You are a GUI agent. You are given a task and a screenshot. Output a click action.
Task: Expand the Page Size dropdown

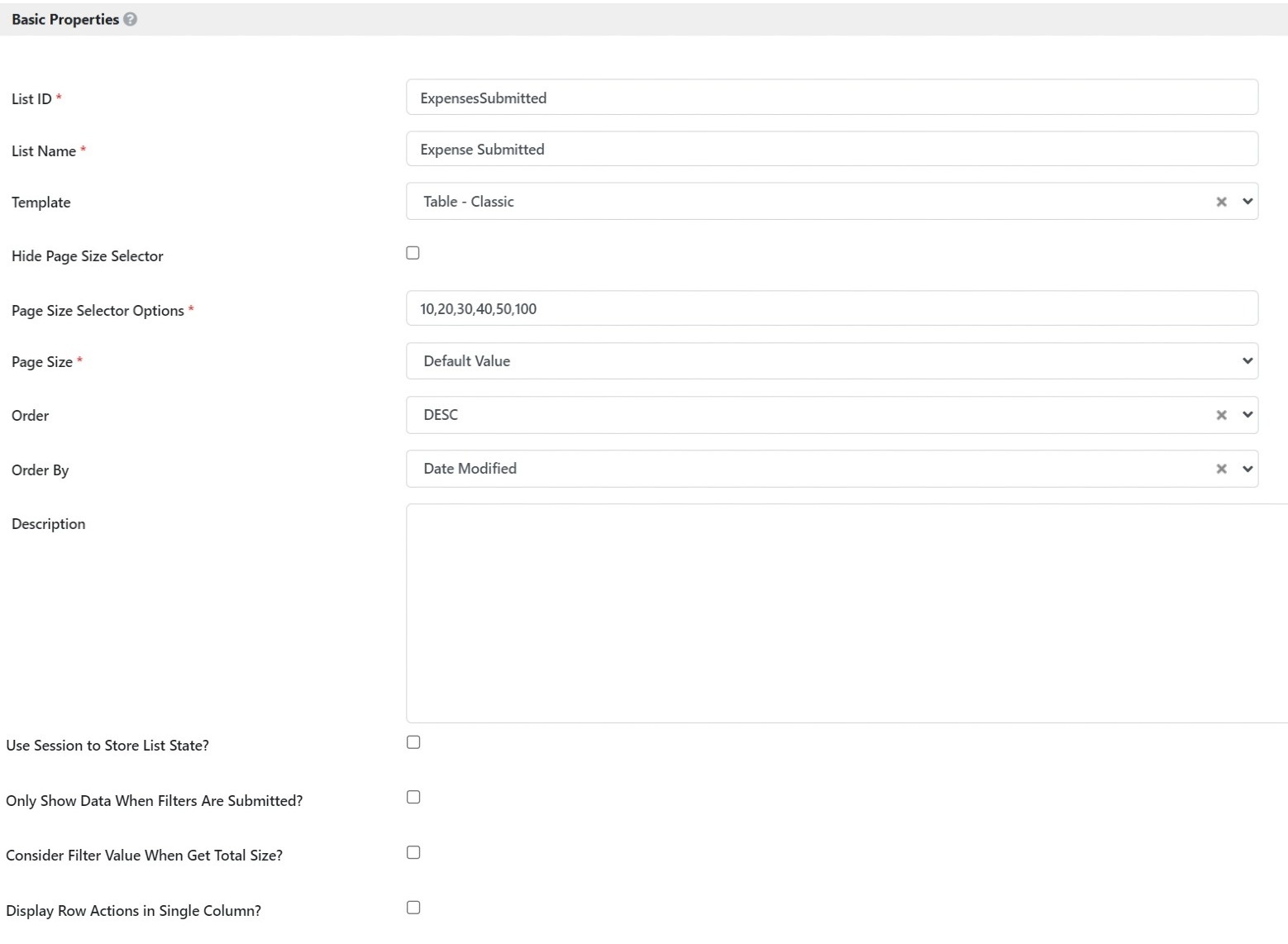(1247, 361)
